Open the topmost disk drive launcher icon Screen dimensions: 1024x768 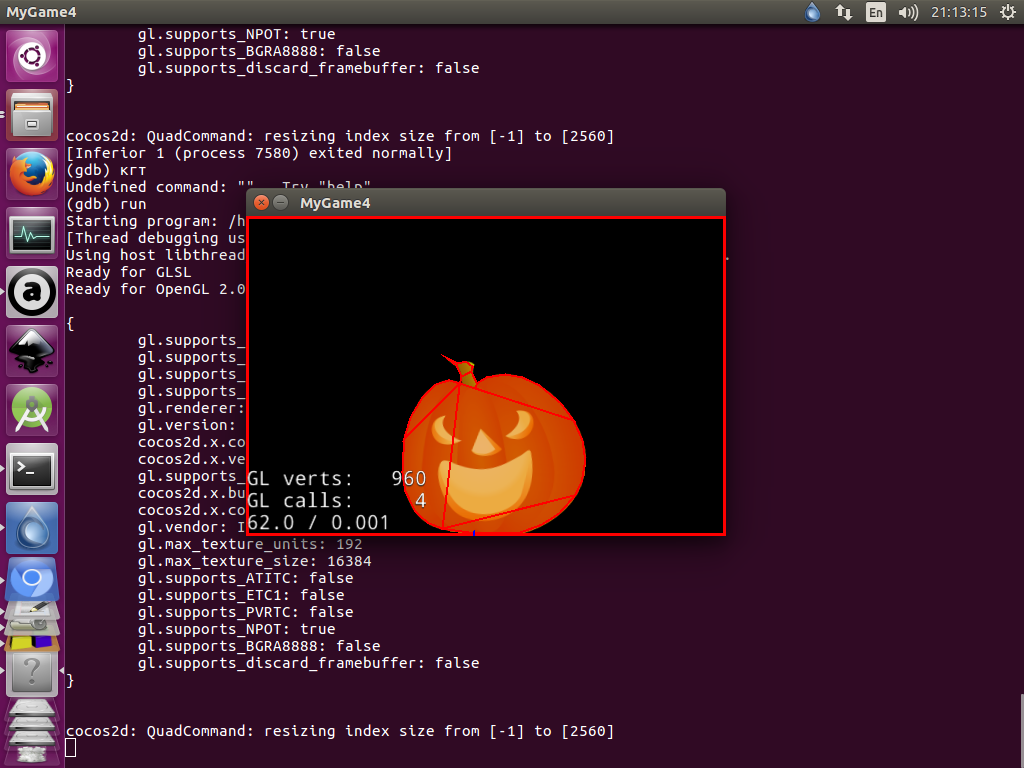coord(32,708)
